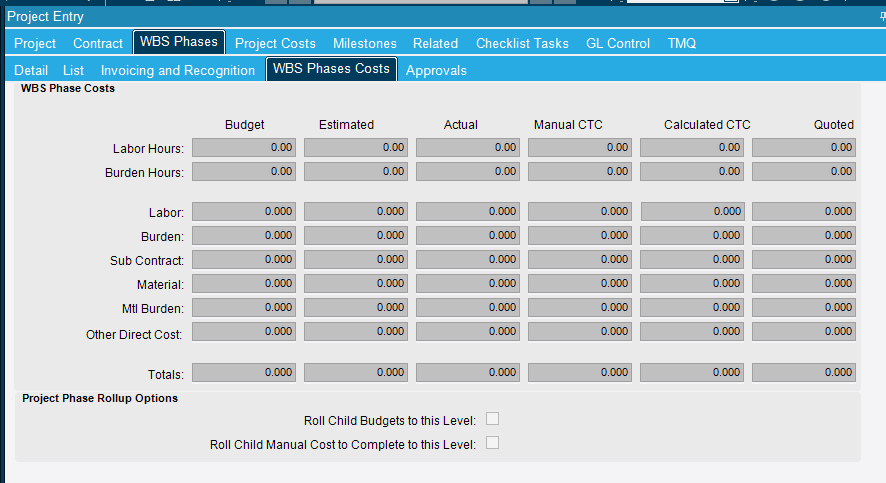Select the Calculated CTC Totals field
This screenshot has height=483, width=886.
(x=692, y=372)
